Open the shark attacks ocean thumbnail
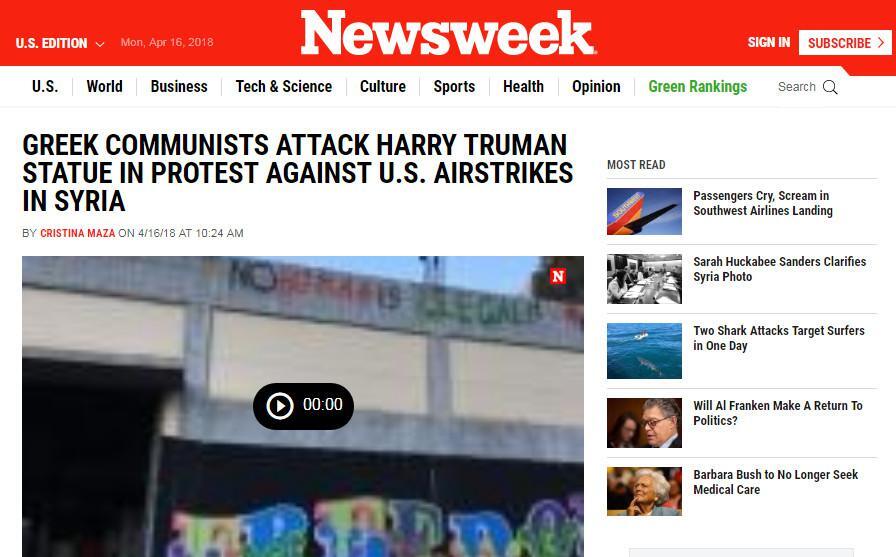 coord(644,351)
